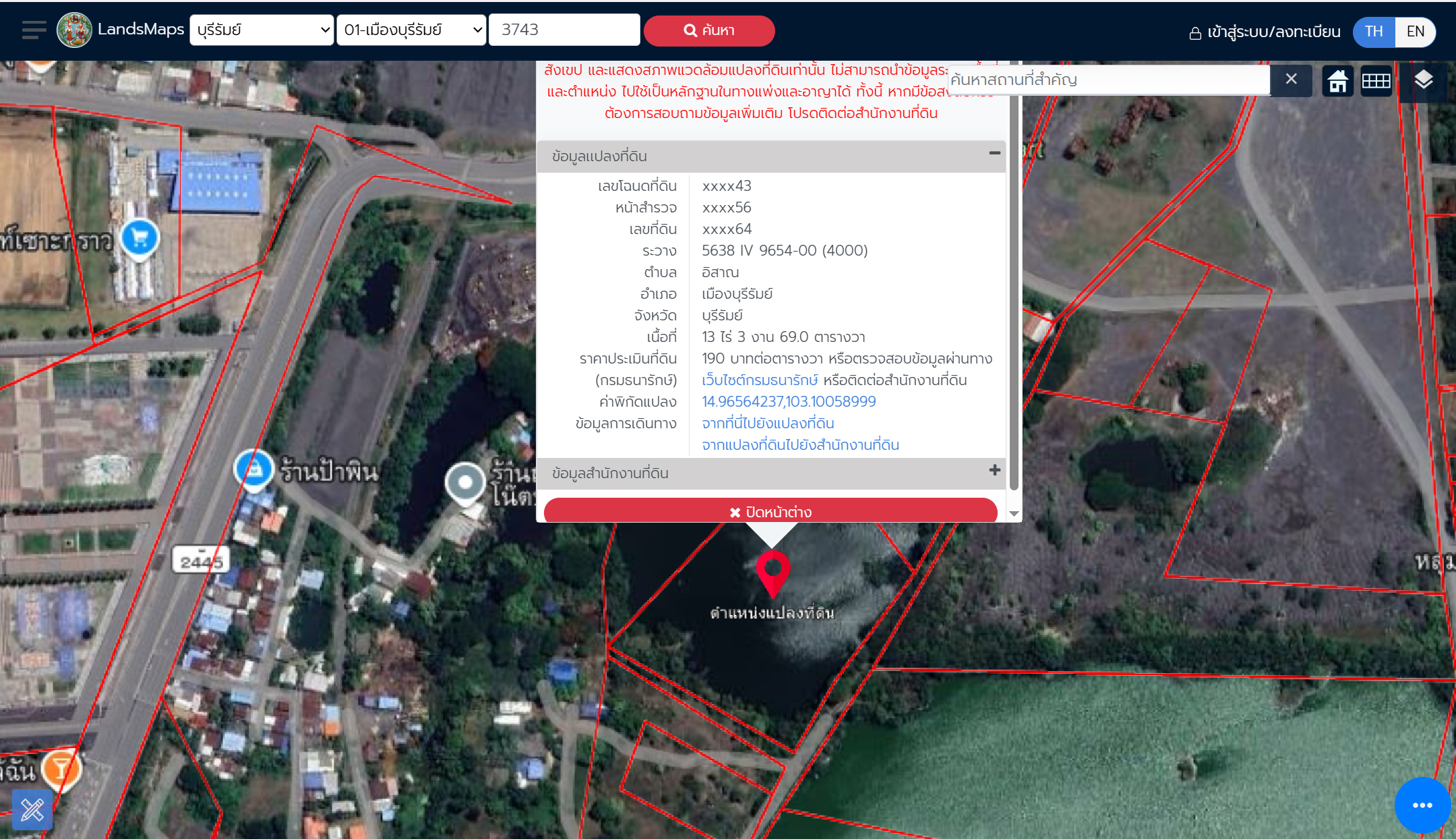Switch language to TH
Viewport: 1456px width, 839px height.
coord(1374,32)
